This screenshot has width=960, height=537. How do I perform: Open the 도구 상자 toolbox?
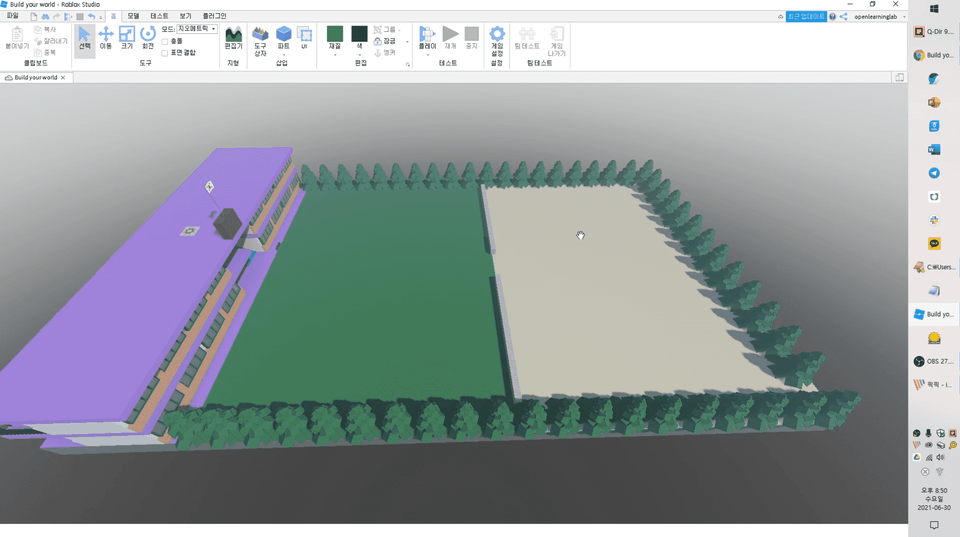(x=260, y=41)
